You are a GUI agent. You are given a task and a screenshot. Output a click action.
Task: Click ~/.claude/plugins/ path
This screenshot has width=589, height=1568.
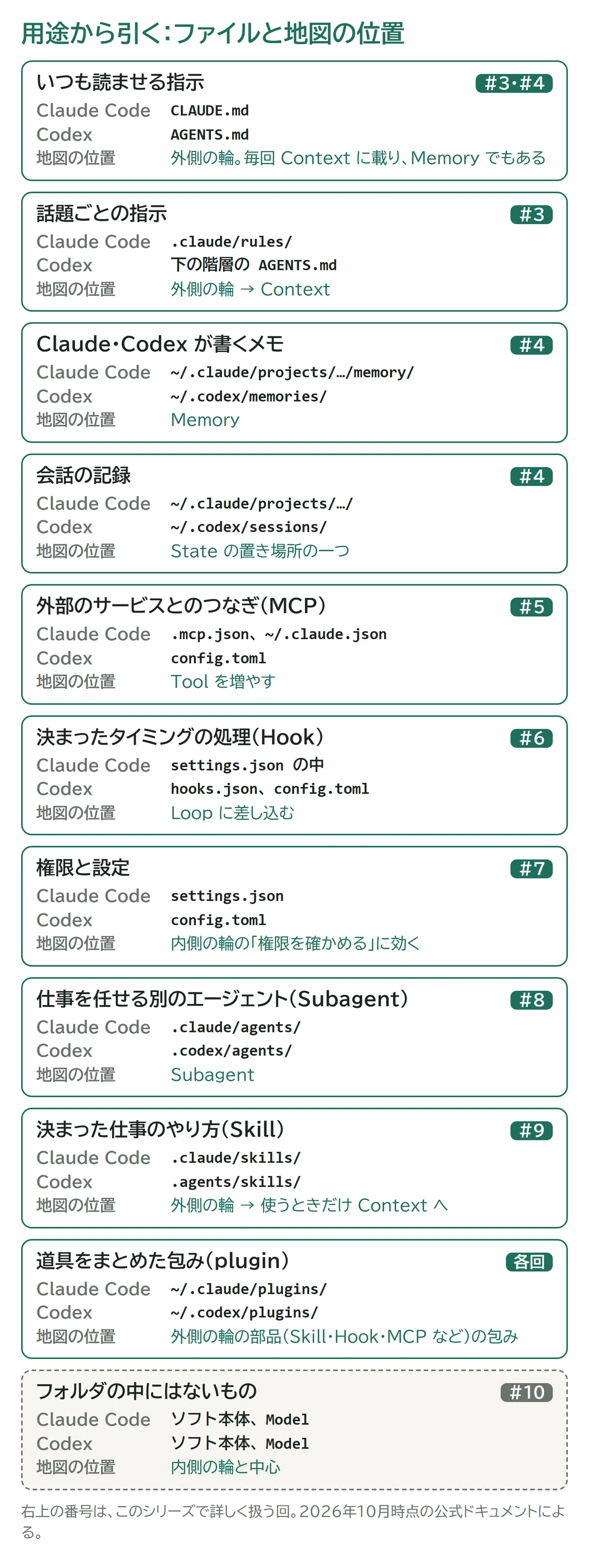[248, 1289]
